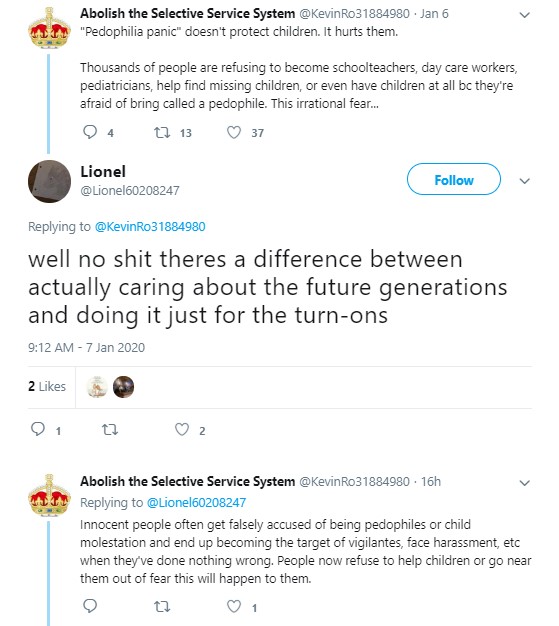559x626 pixels.
Task: Open the first tweet's chevron options menu
Action: [524, 15]
